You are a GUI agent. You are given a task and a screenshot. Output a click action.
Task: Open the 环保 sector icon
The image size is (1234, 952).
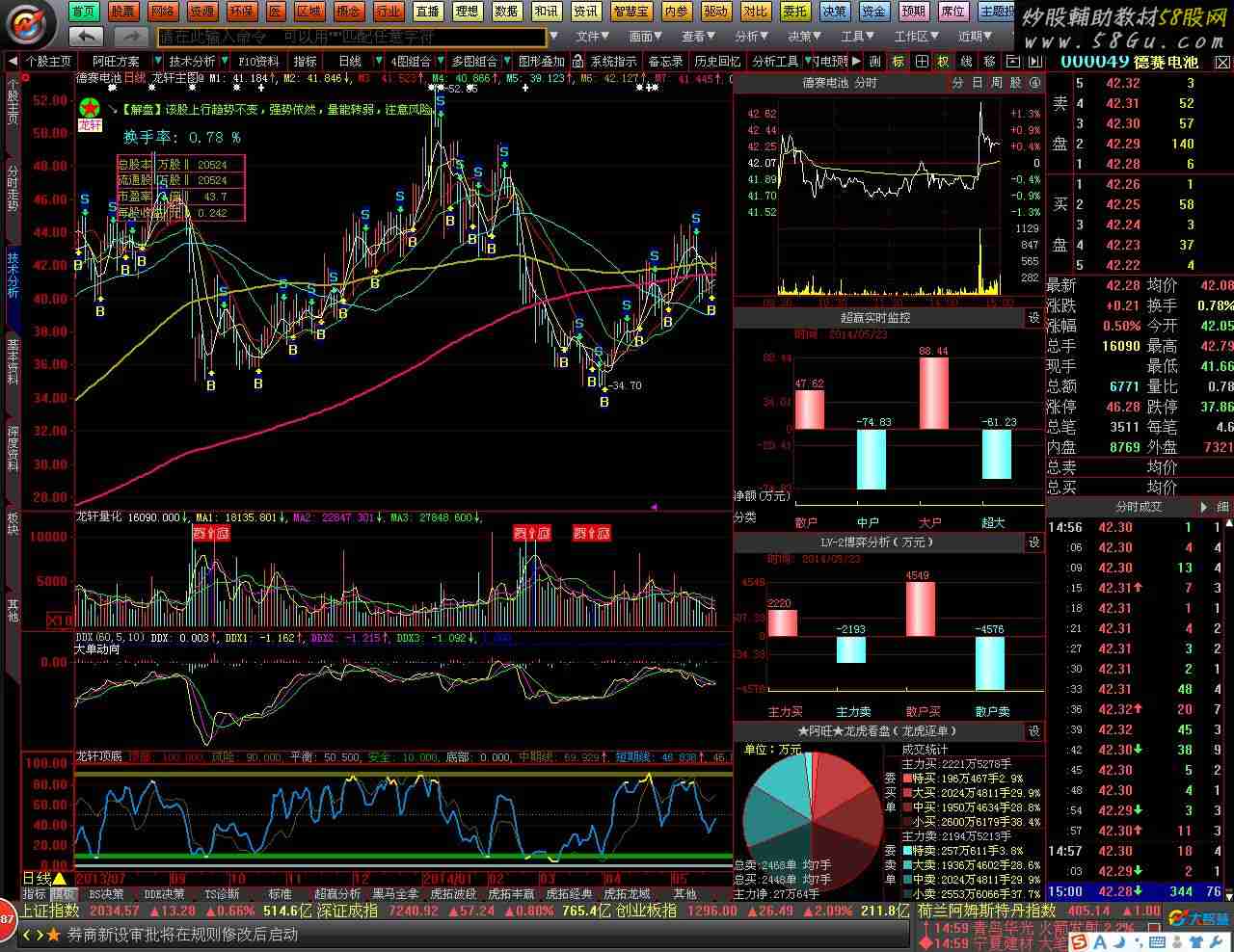(242, 12)
